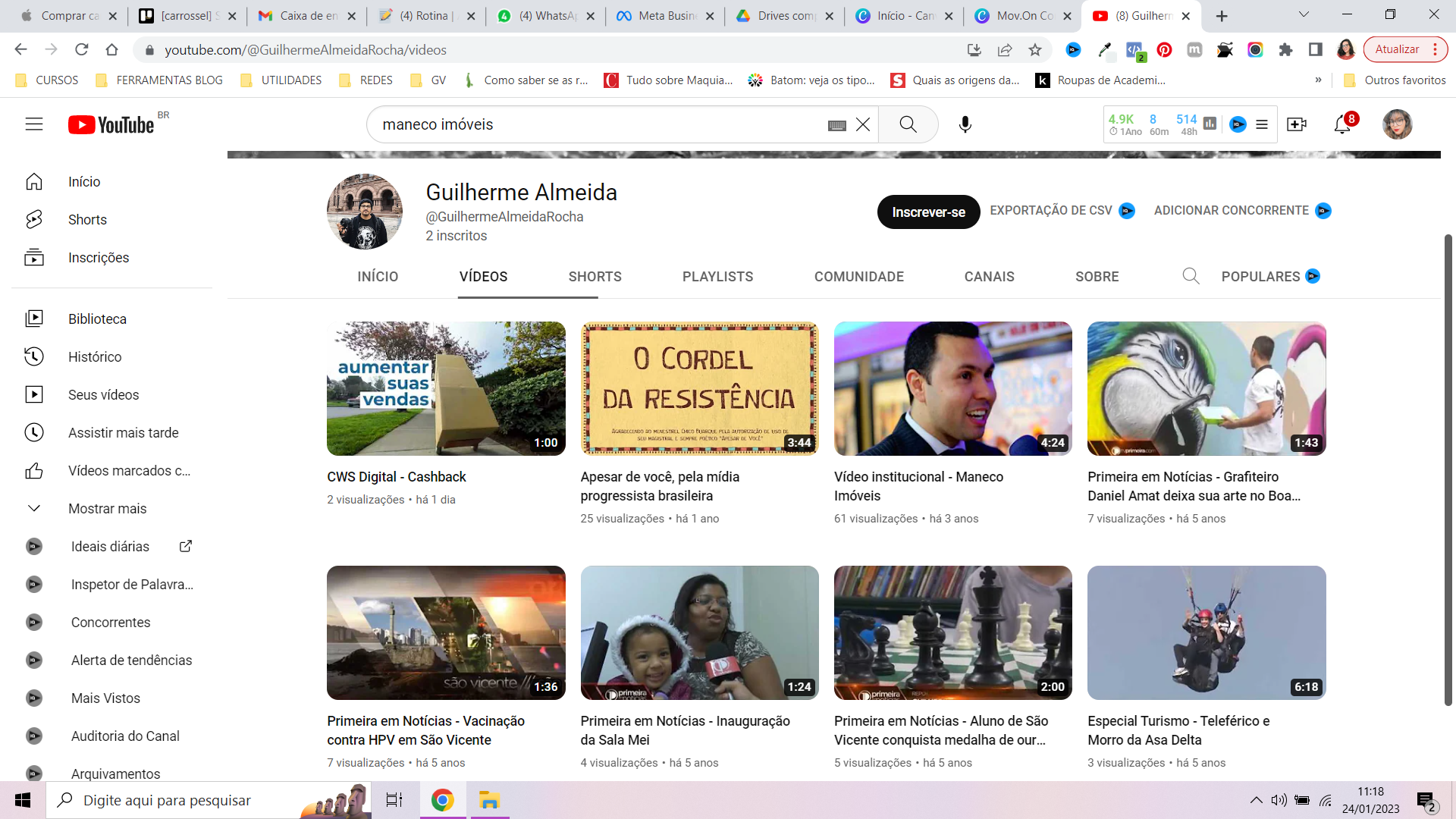Search this channel using magnifier icon
This screenshot has height=819, width=1456.
click(x=1191, y=276)
